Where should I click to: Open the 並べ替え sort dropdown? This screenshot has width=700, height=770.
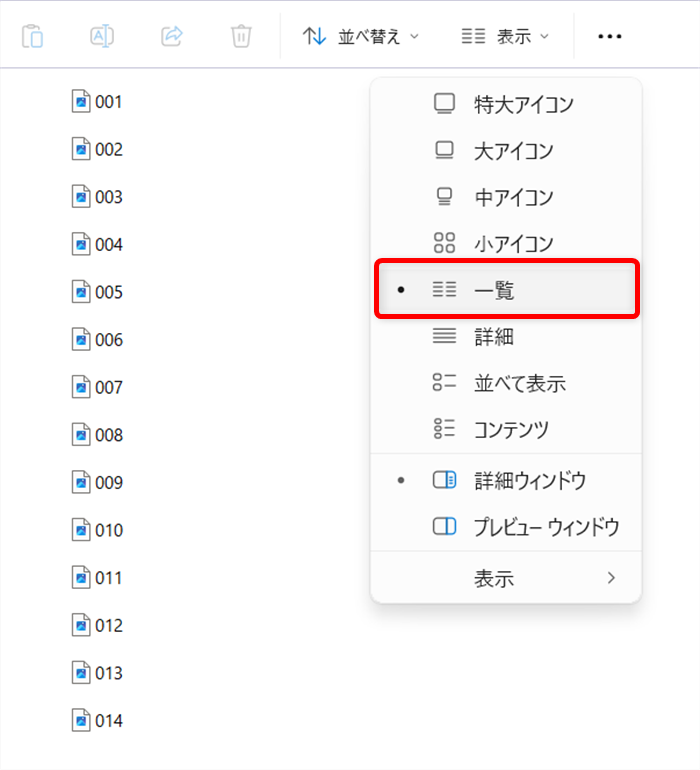[x=361, y=36]
